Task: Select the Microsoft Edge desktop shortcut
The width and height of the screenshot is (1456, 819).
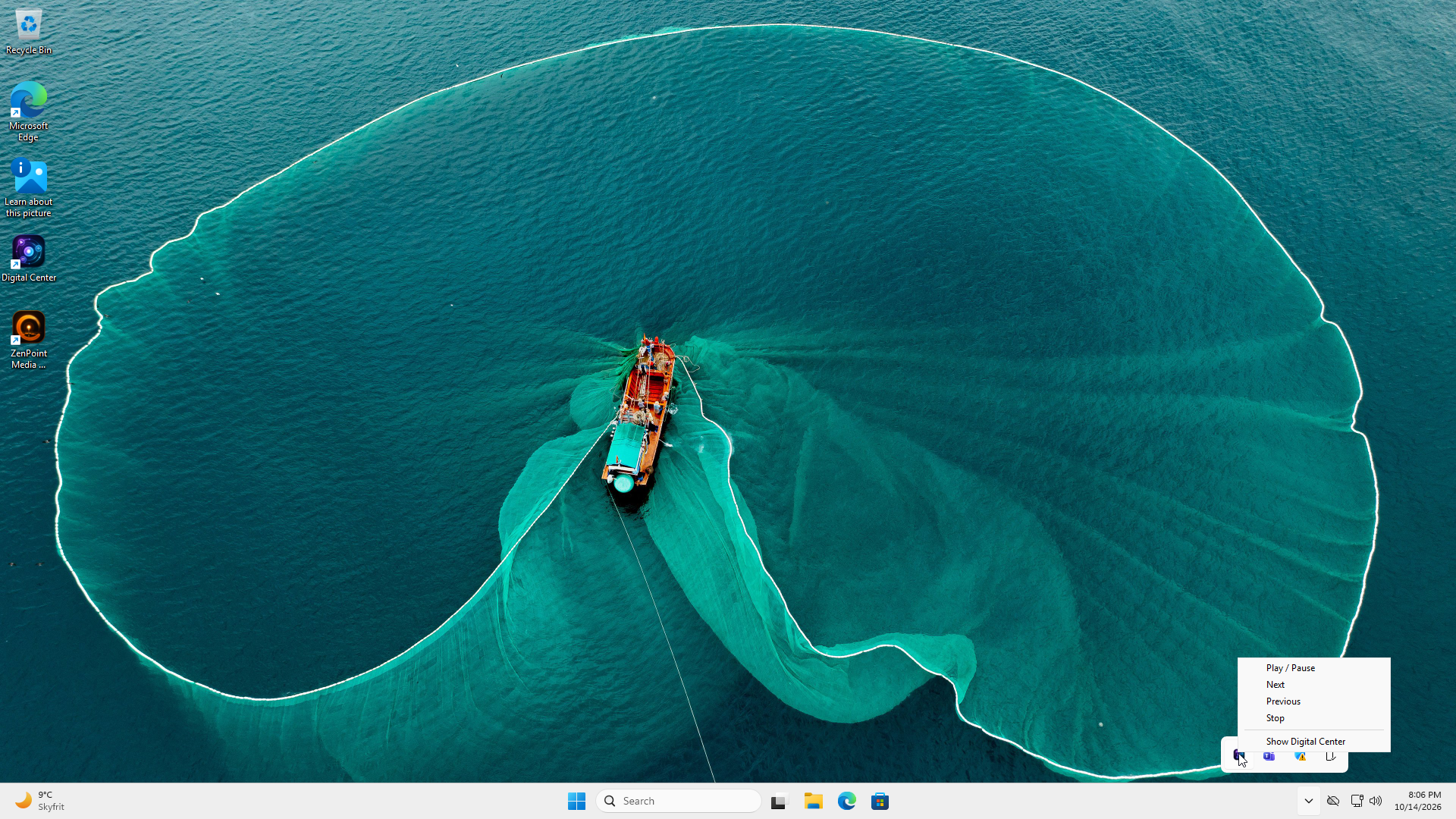Action: [x=29, y=111]
